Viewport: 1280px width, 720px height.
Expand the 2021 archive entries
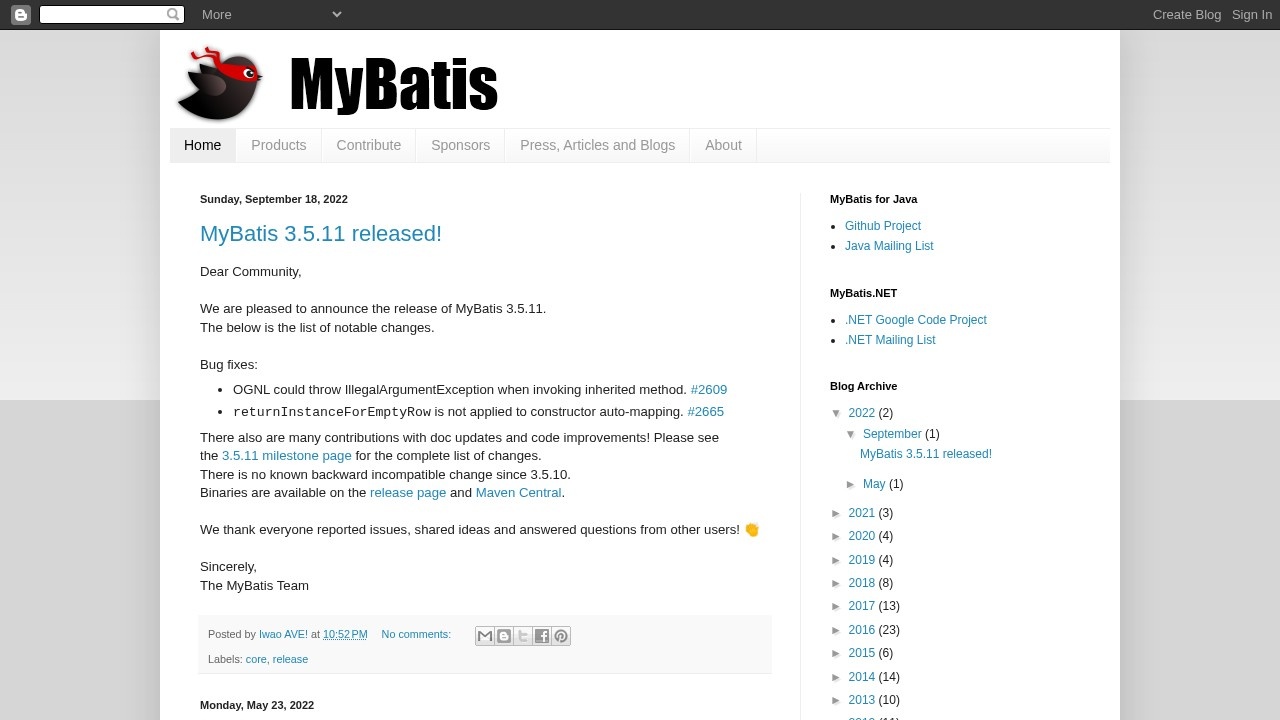click(x=838, y=513)
